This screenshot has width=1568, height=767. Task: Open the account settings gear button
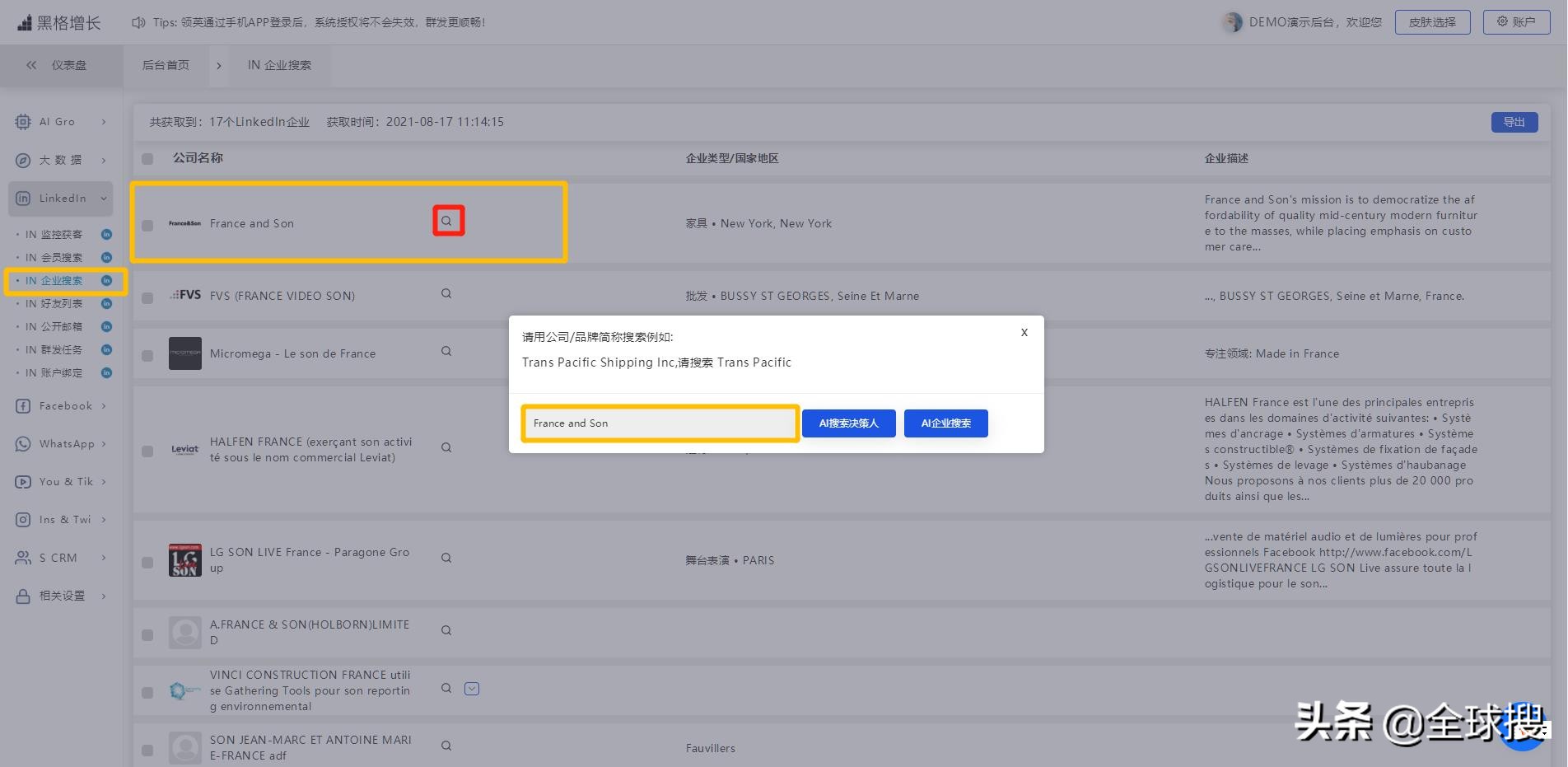(x=1516, y=22)
